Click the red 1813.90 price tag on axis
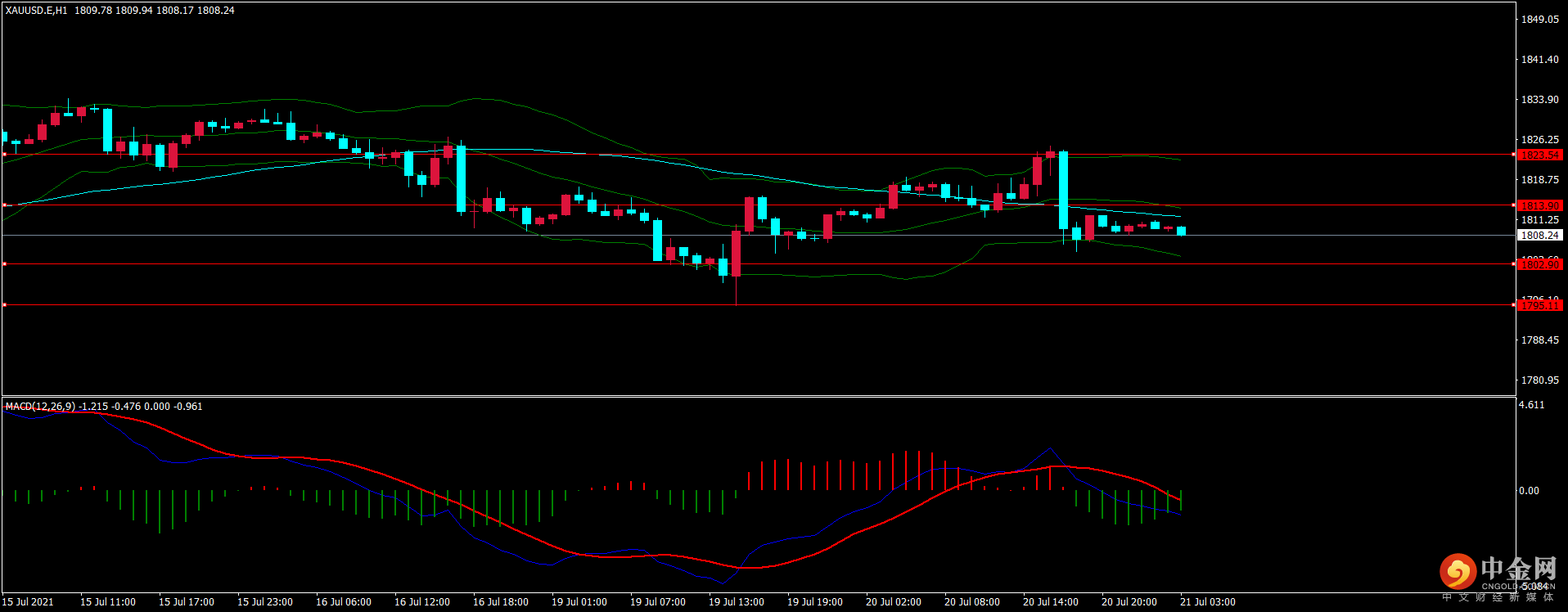Image resolution: width=1568 pixels, height=612 pixels. [1539, 205]
